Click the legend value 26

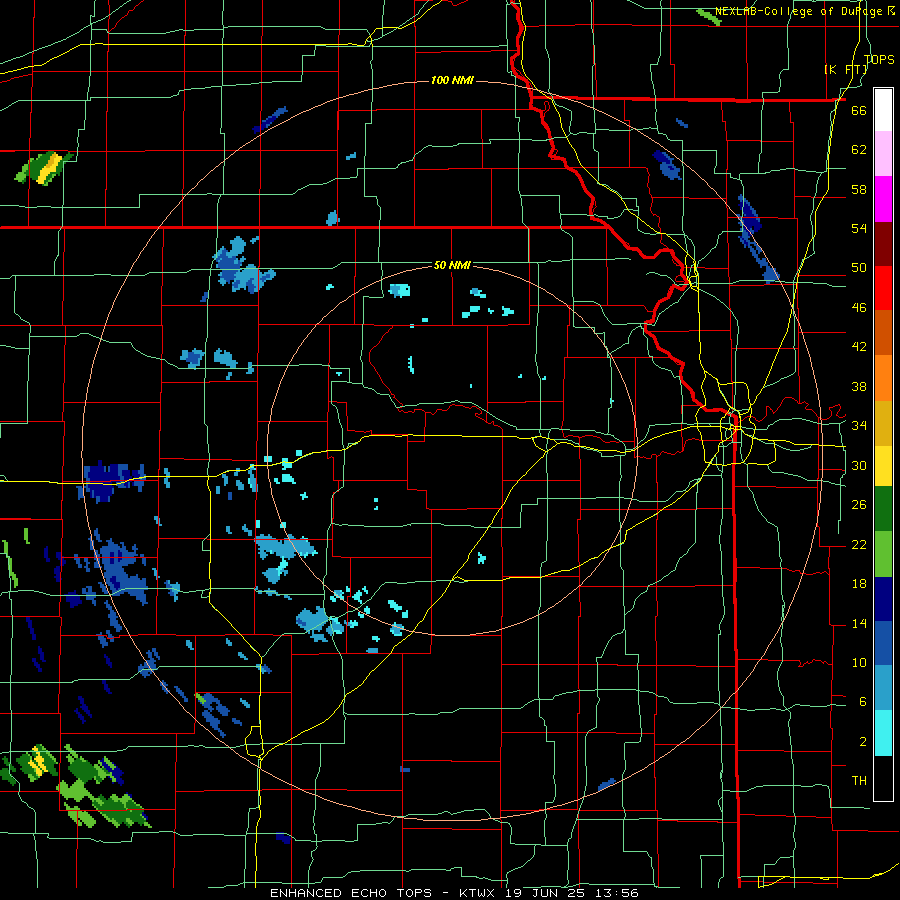click(859, 505)
